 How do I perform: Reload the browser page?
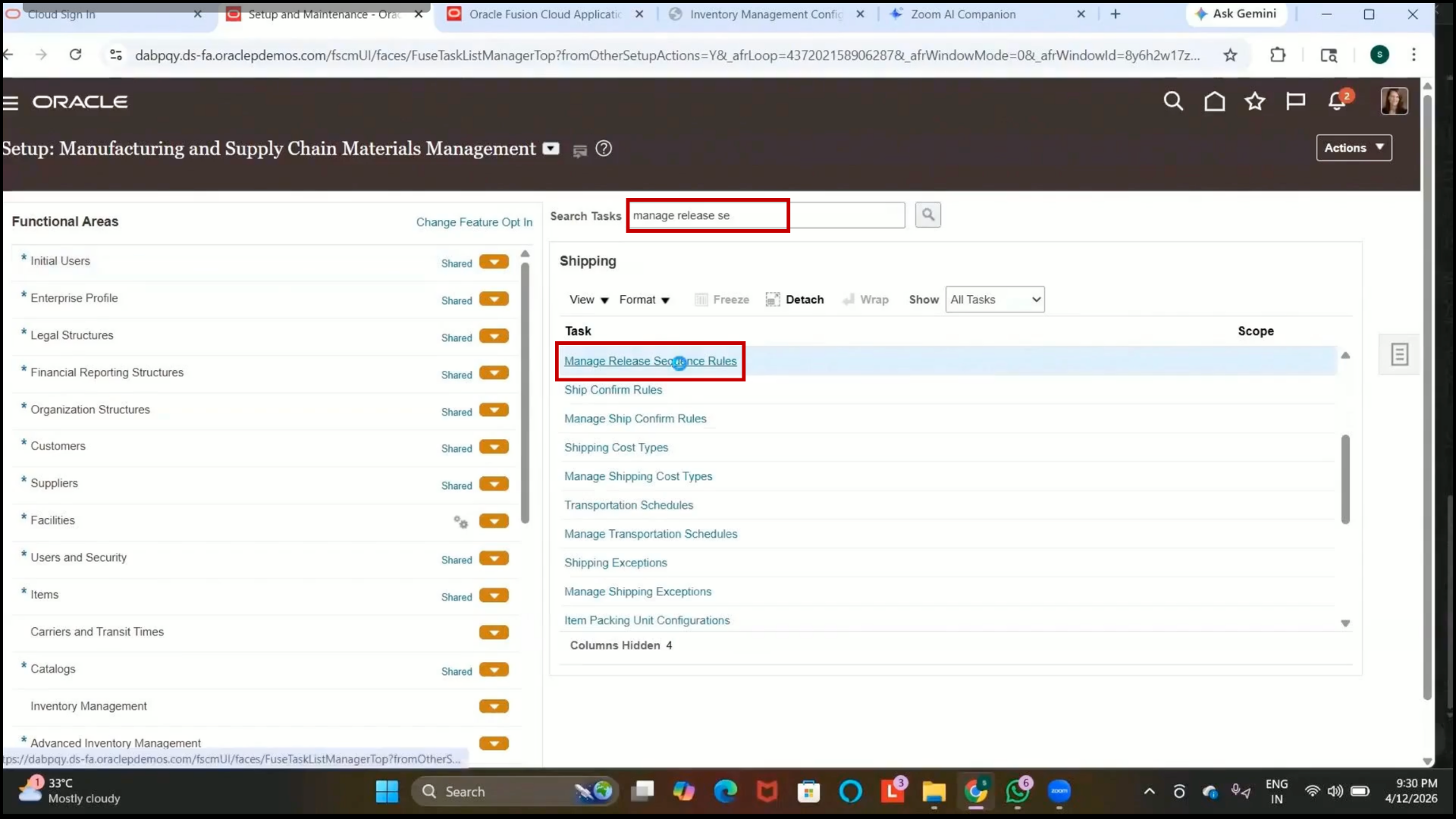click(x=75, y=55)
